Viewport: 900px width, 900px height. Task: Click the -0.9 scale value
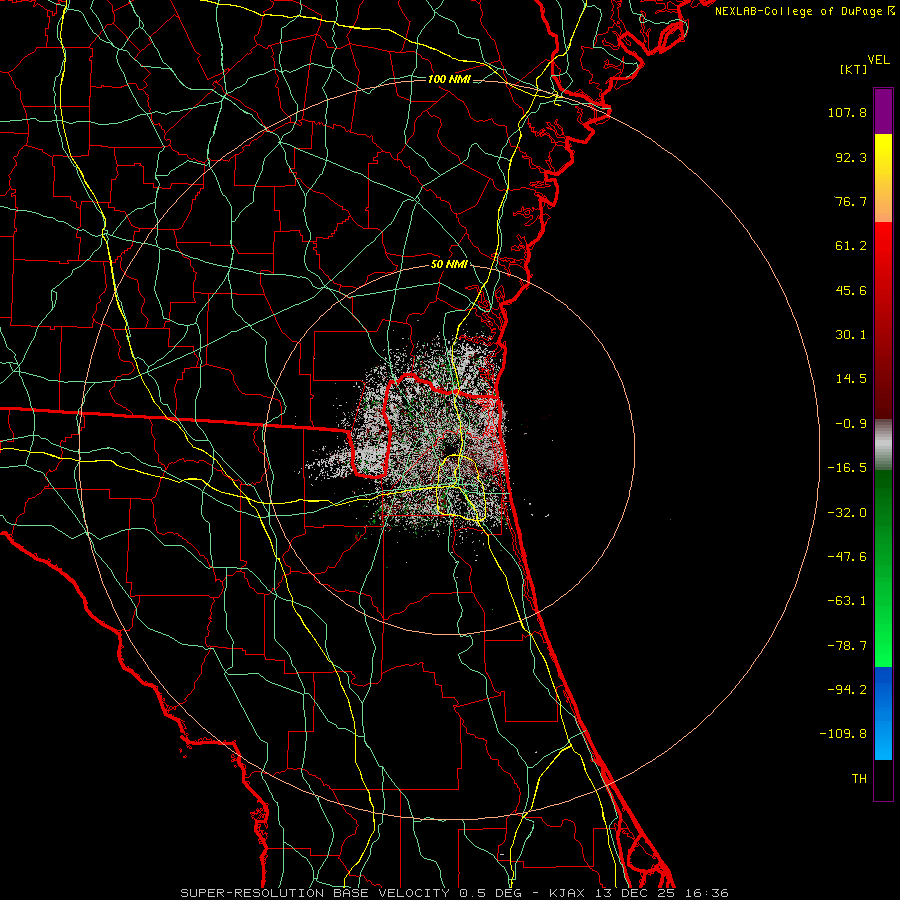point(851,424)
